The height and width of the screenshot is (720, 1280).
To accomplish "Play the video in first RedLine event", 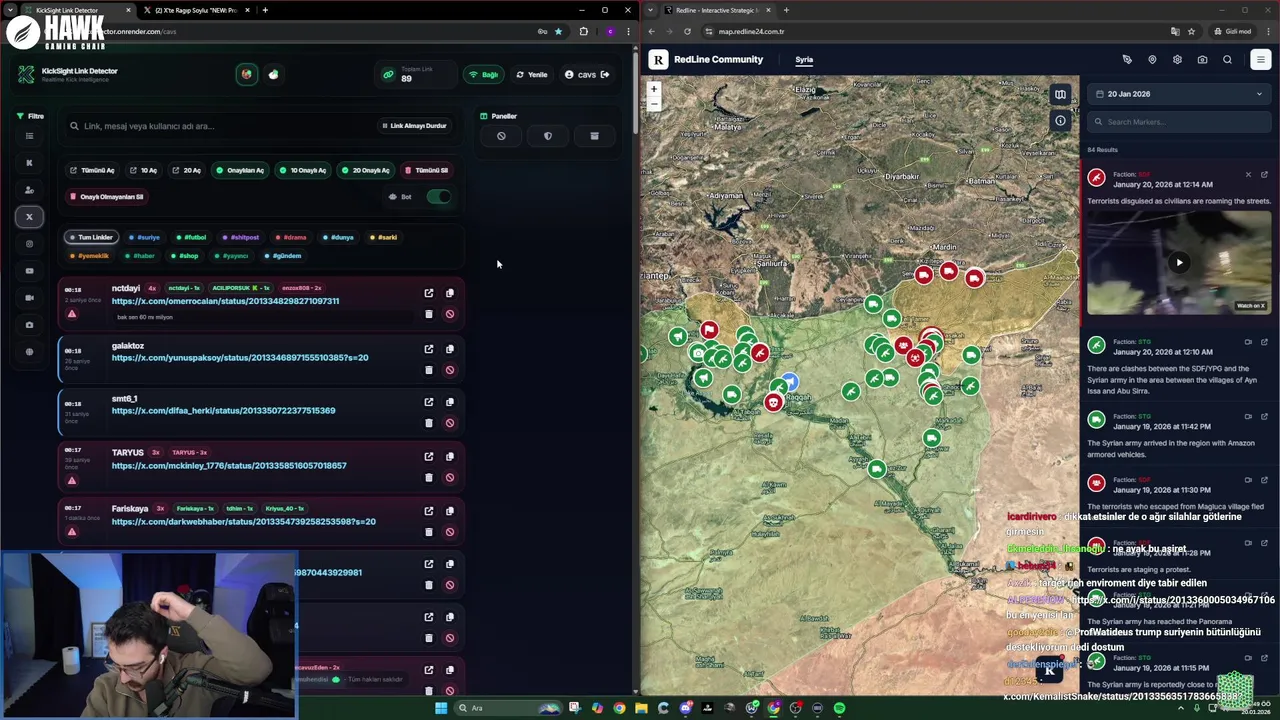I will point(1179,262).
